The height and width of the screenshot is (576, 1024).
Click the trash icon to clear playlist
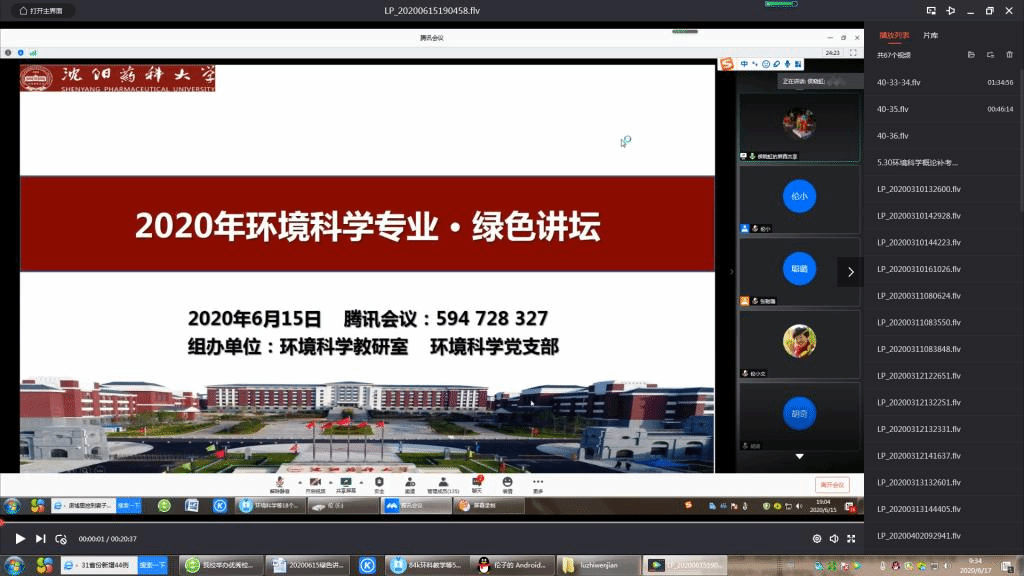(1009, 54)
